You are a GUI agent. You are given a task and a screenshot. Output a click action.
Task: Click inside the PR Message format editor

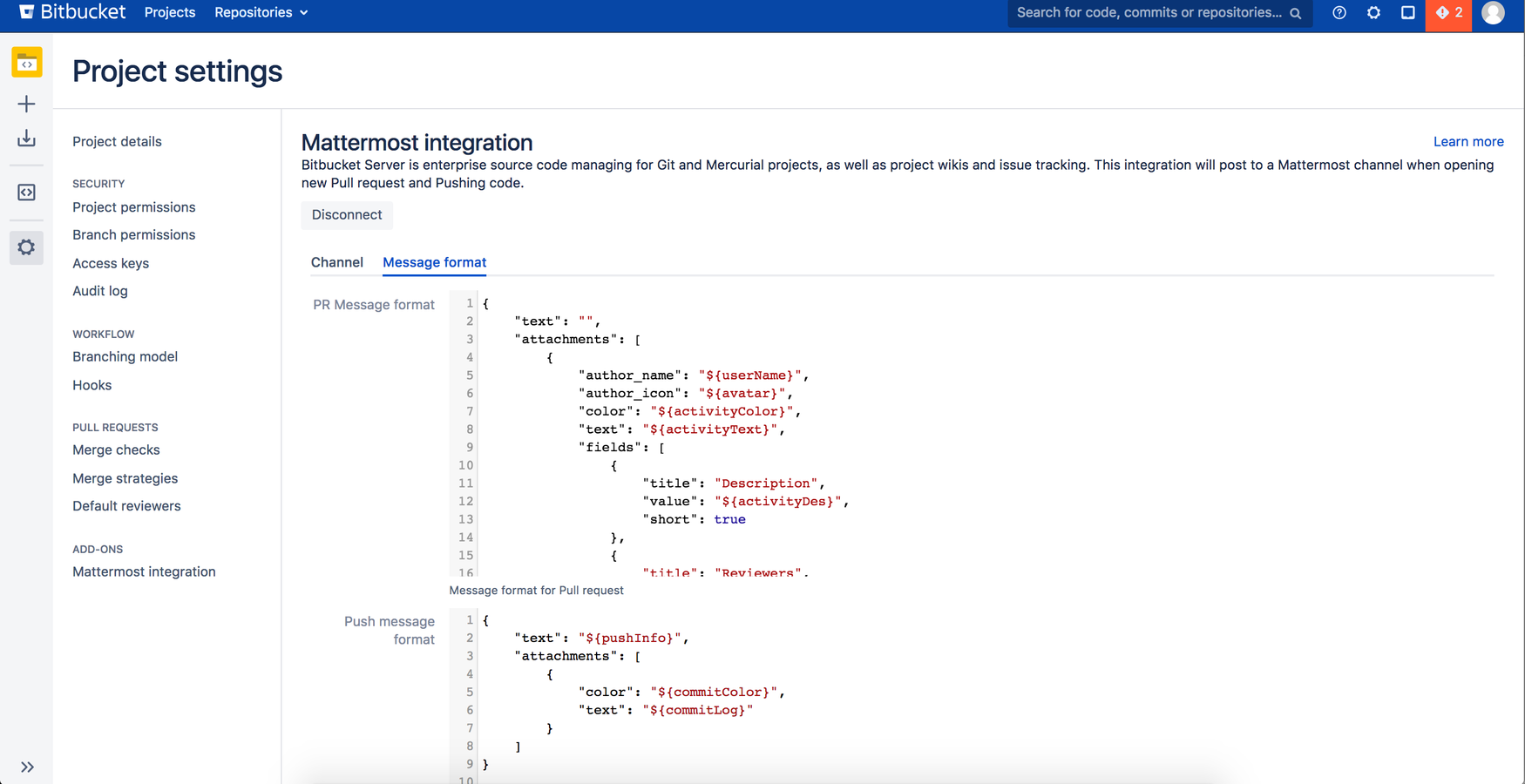tap(972, 434)
